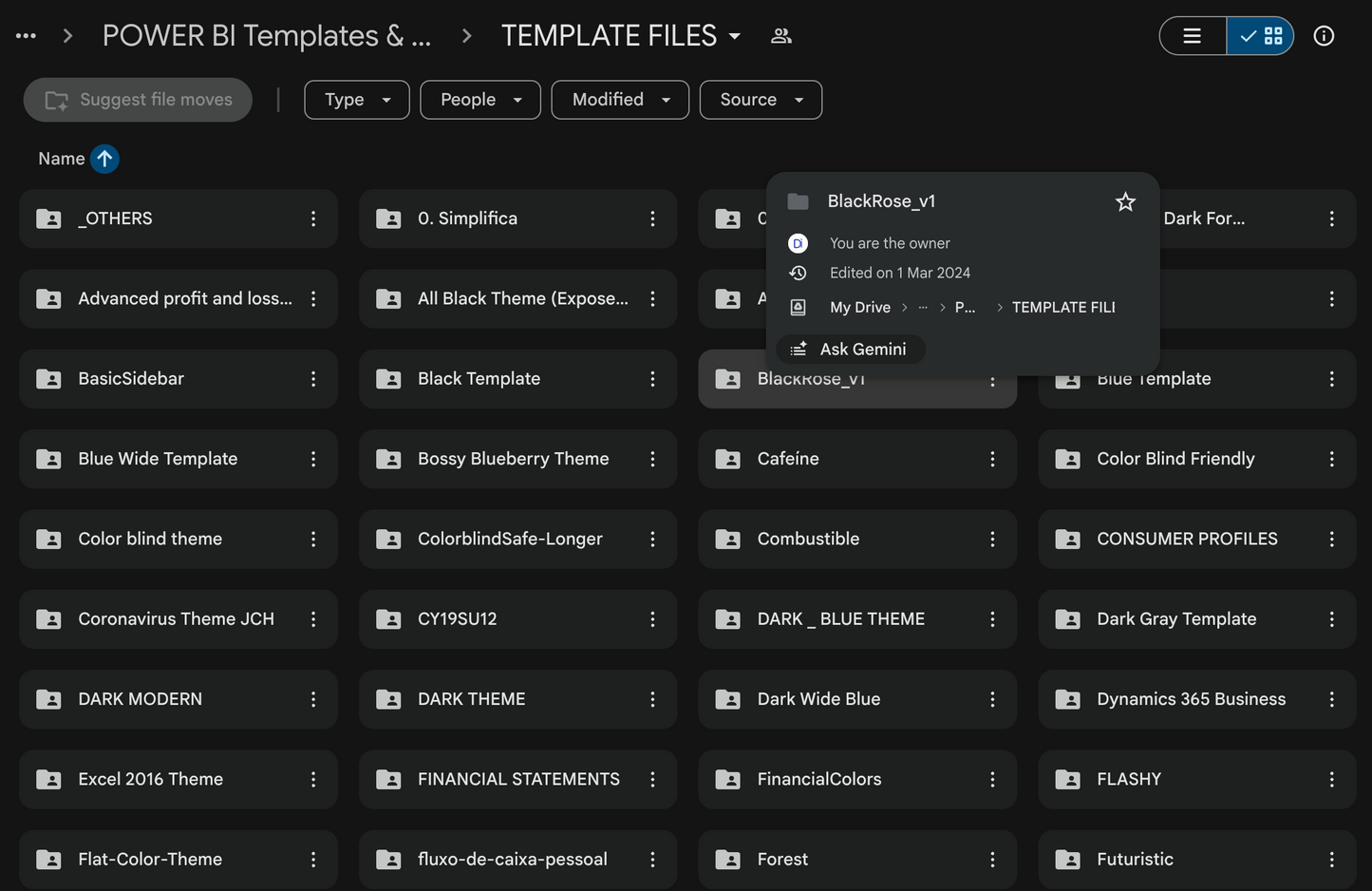Reverse the Name sort direction arrow

point(104,159)
